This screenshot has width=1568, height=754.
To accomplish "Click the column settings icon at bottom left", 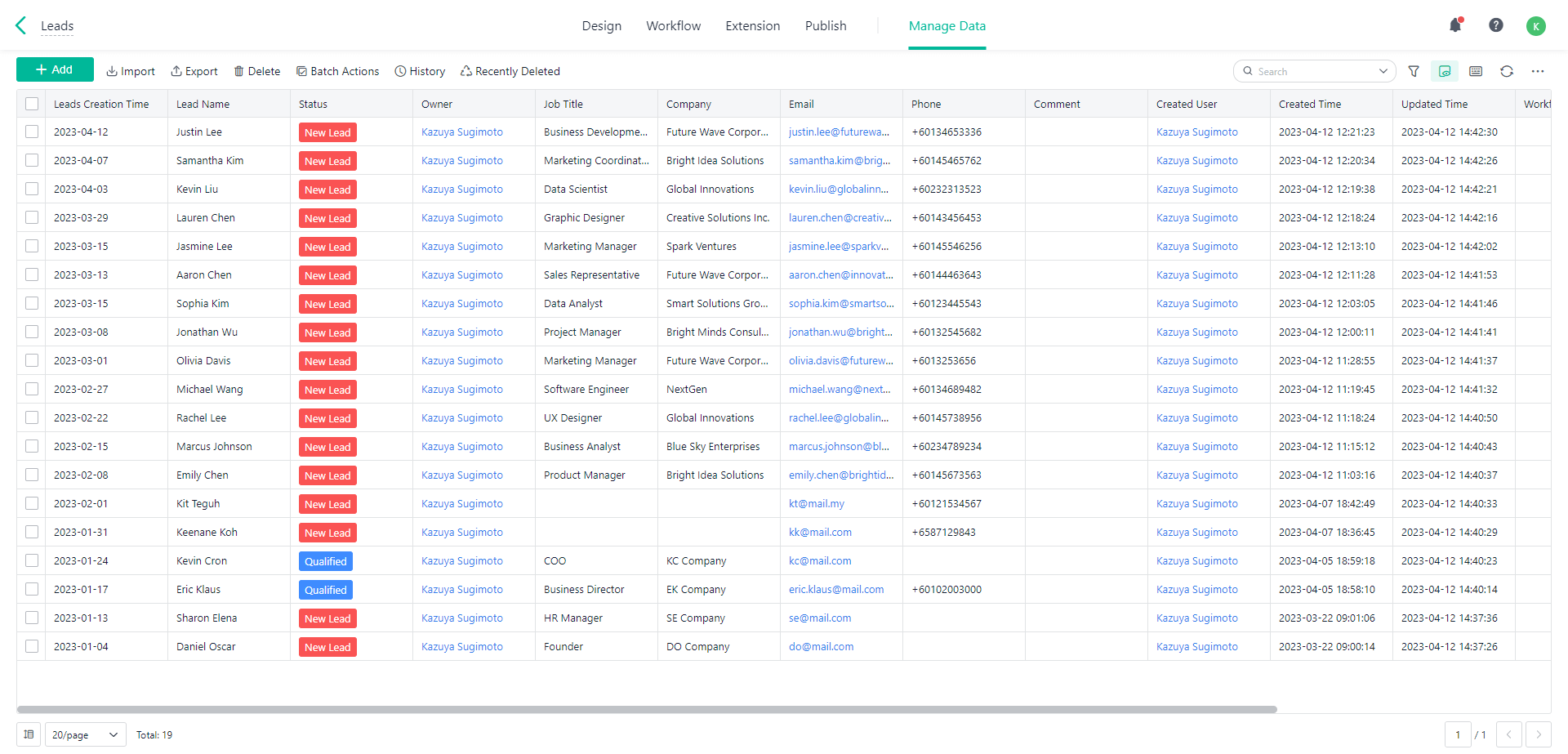I will pyautogui.click(x=29, y=734).
